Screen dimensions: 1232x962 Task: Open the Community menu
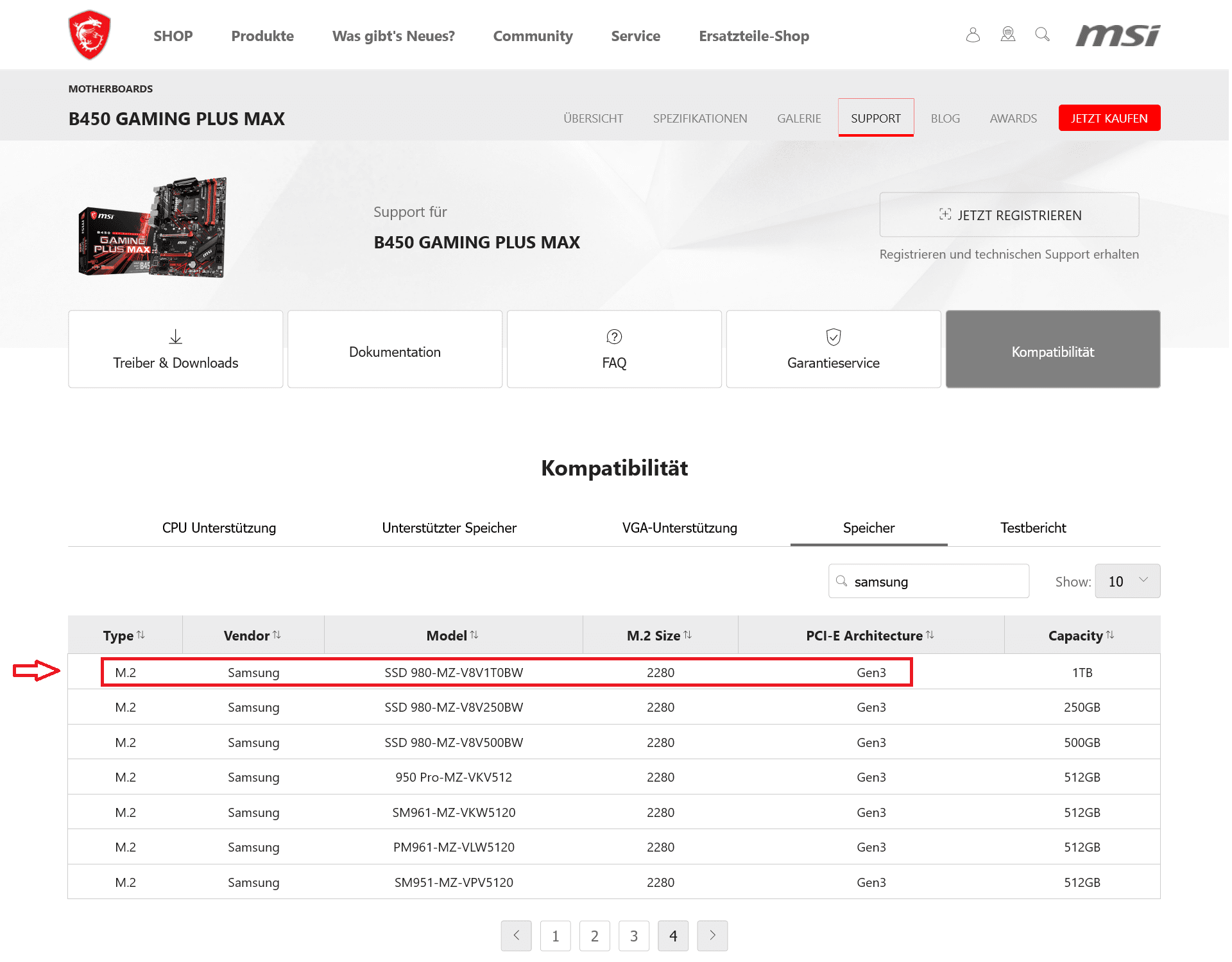[533, 36]
